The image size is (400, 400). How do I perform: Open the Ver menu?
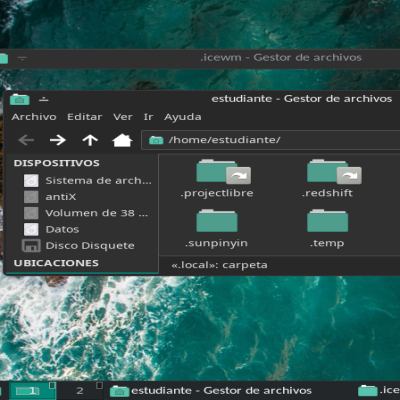pyautogui.click(x=123, y=117)
